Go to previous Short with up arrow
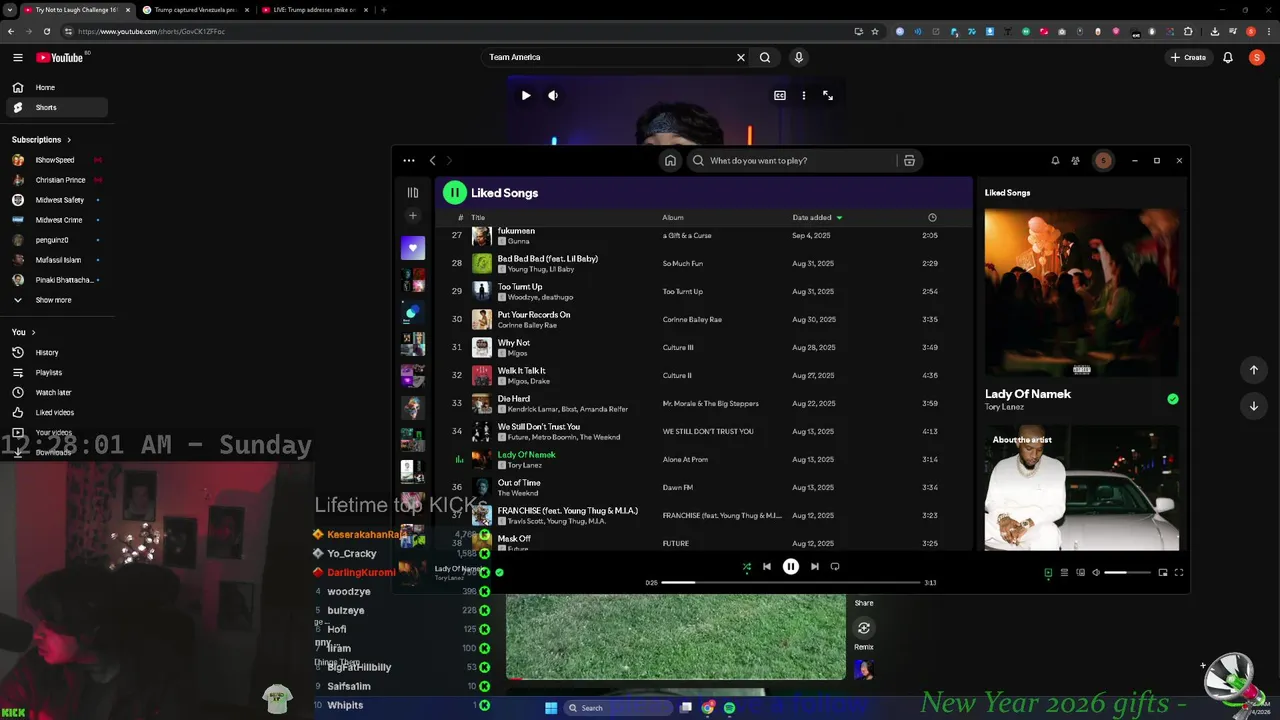Viewport: 1280px width, 720px height. pyautogui.click(x=1254, y=370)
